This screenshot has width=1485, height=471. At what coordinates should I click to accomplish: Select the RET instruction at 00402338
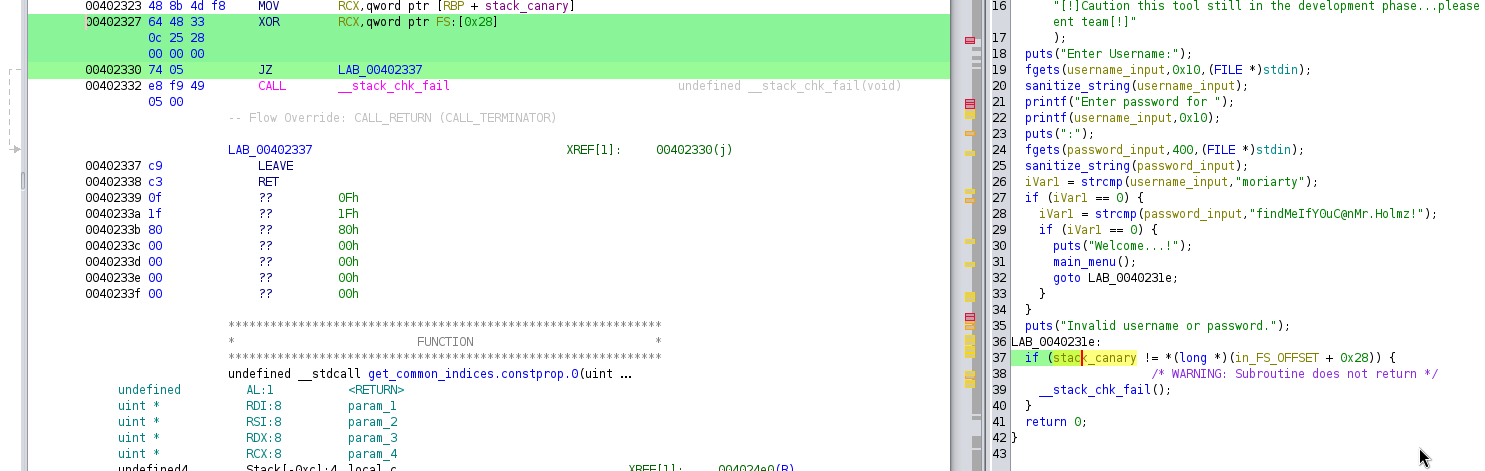click(268, 182)
